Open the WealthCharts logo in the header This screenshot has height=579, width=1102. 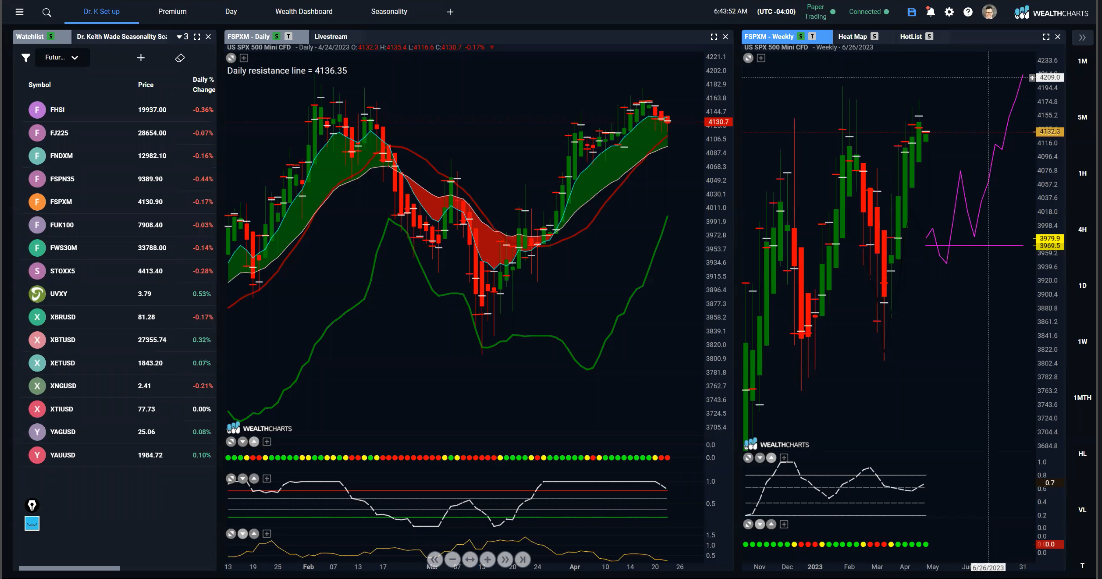click(x=1051, y=12)
